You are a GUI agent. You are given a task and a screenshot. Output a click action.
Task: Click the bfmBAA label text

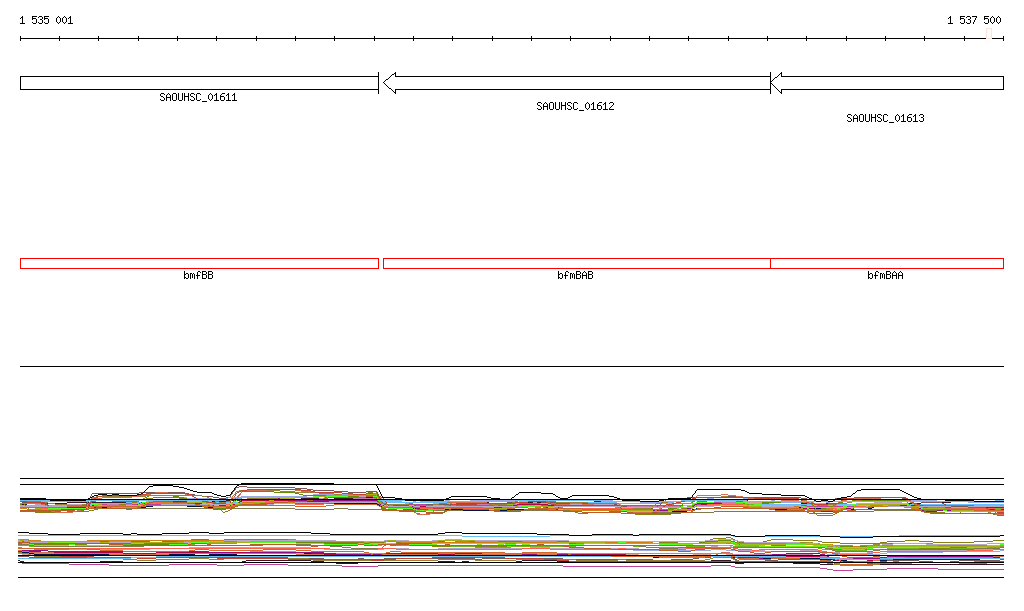(x=885, y=275)
